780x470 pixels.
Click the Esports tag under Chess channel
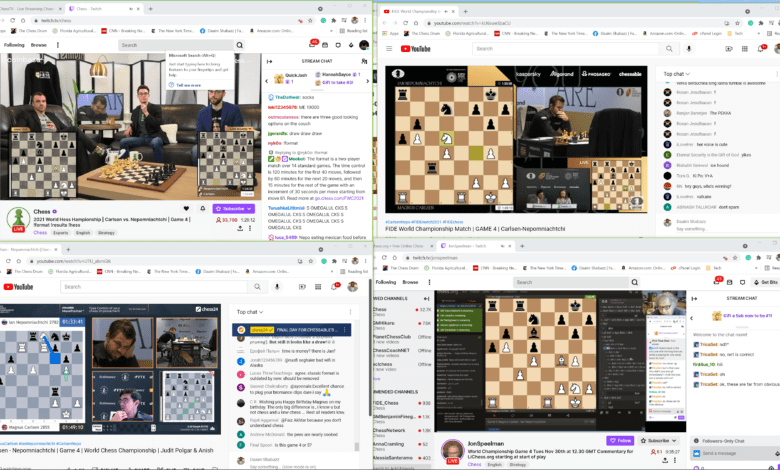point(61,233)
